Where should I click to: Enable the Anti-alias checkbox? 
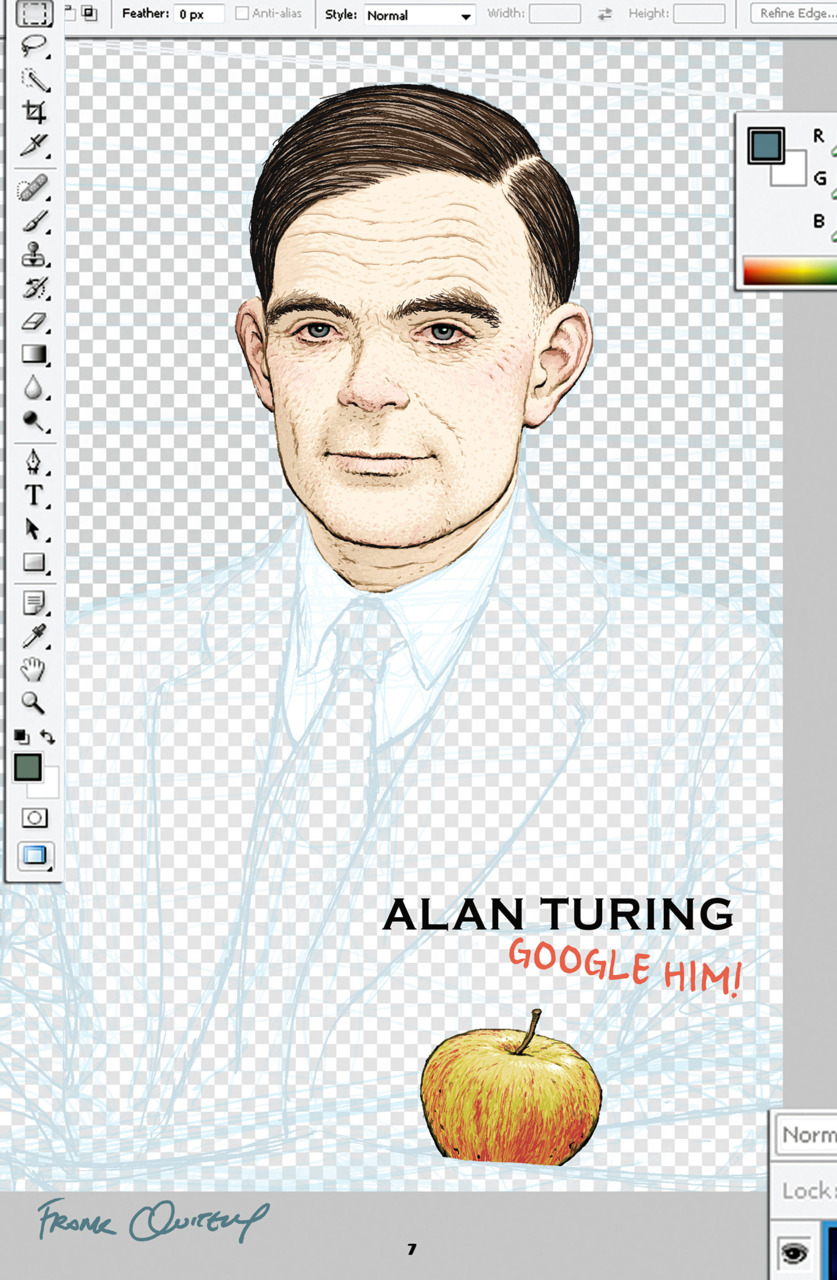point(242,14)
